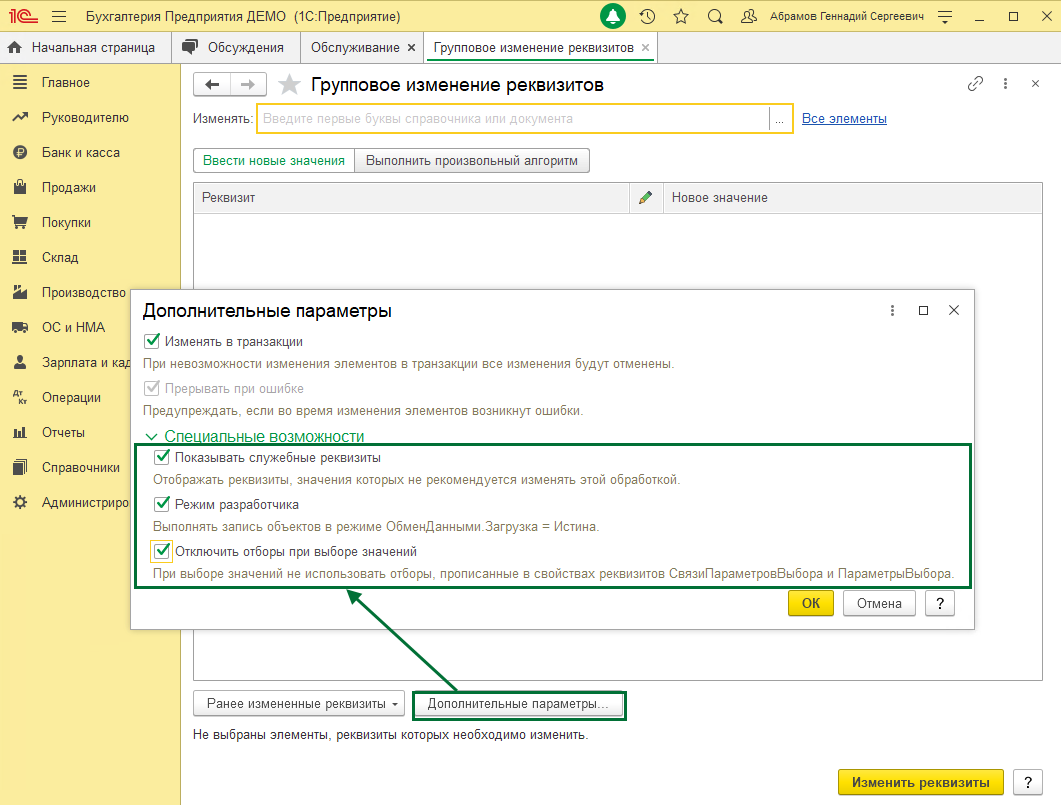Open the Покупки section

(x=66, y=223)
